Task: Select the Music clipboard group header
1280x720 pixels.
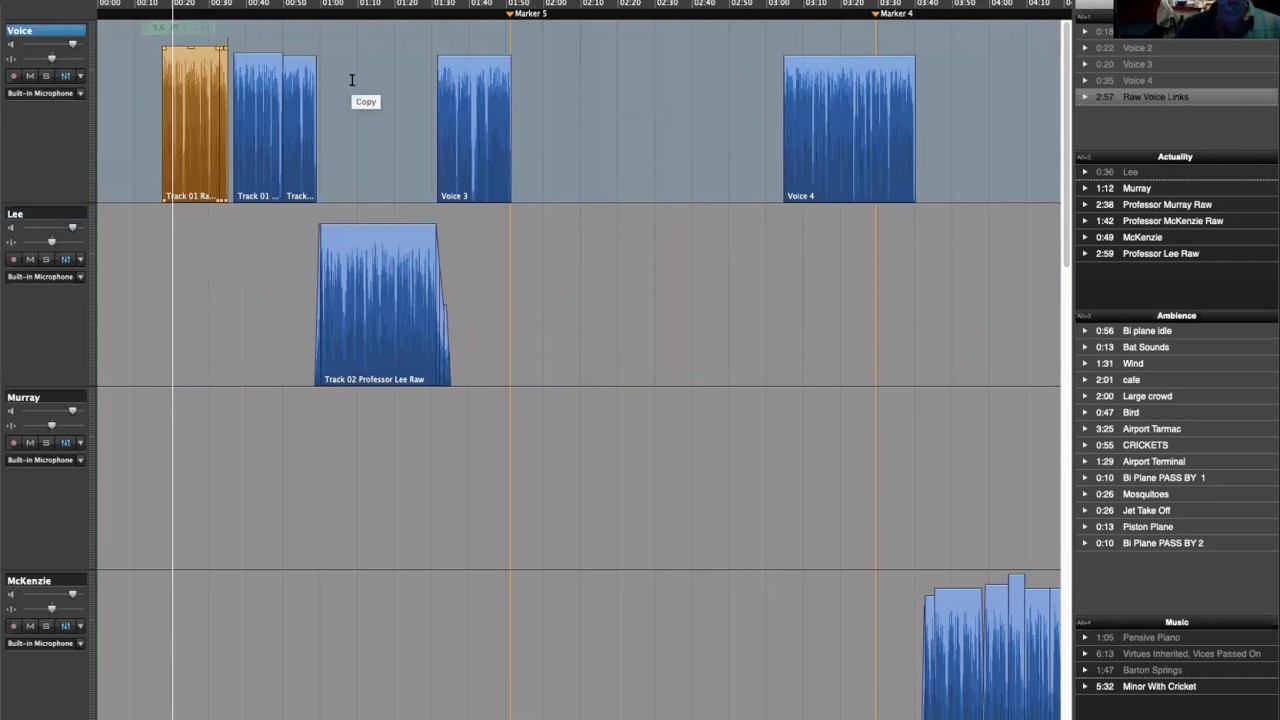Action: 1176,622
